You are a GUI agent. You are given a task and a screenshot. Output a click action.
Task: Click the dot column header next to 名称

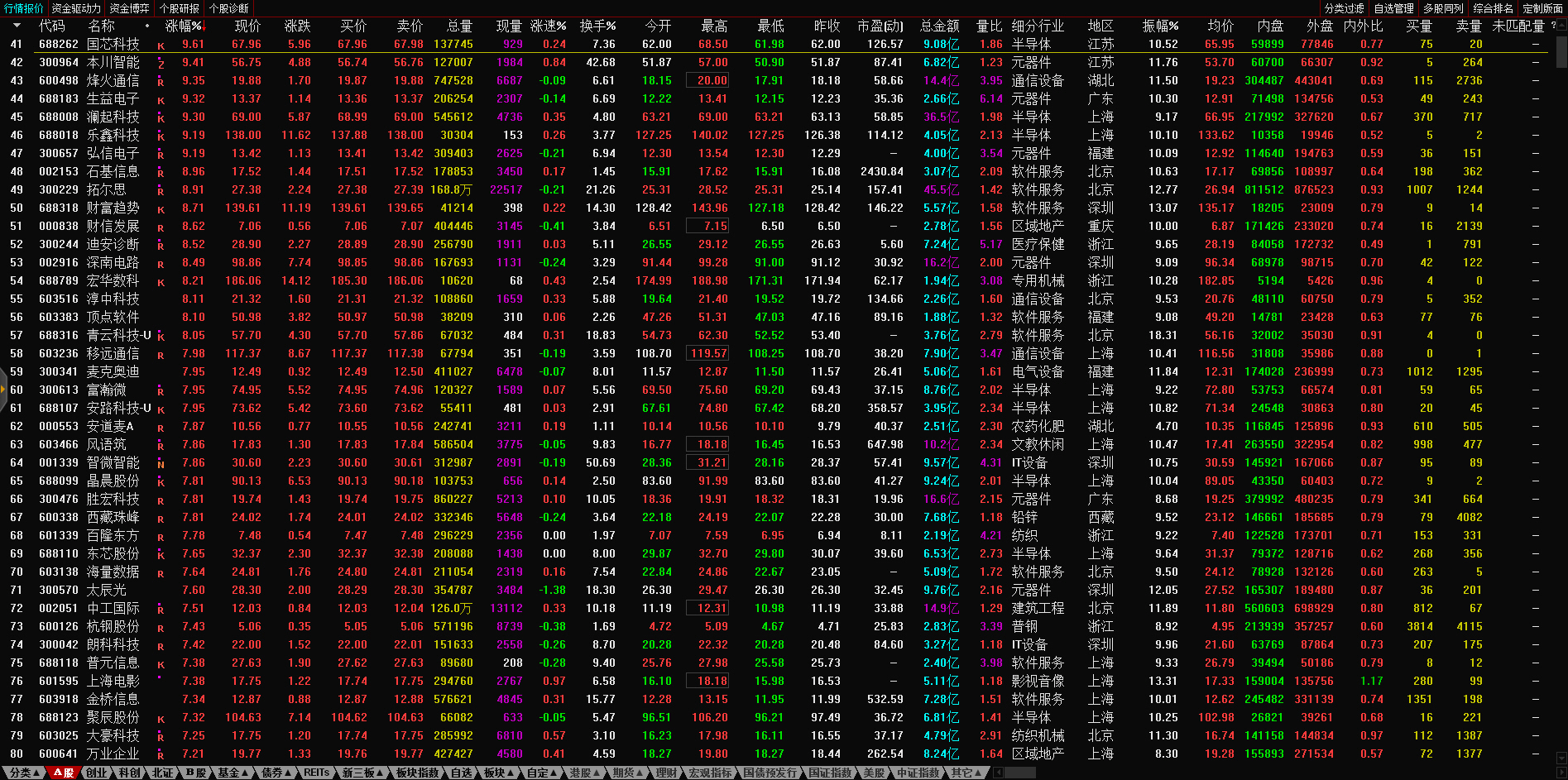coord(147,26)
